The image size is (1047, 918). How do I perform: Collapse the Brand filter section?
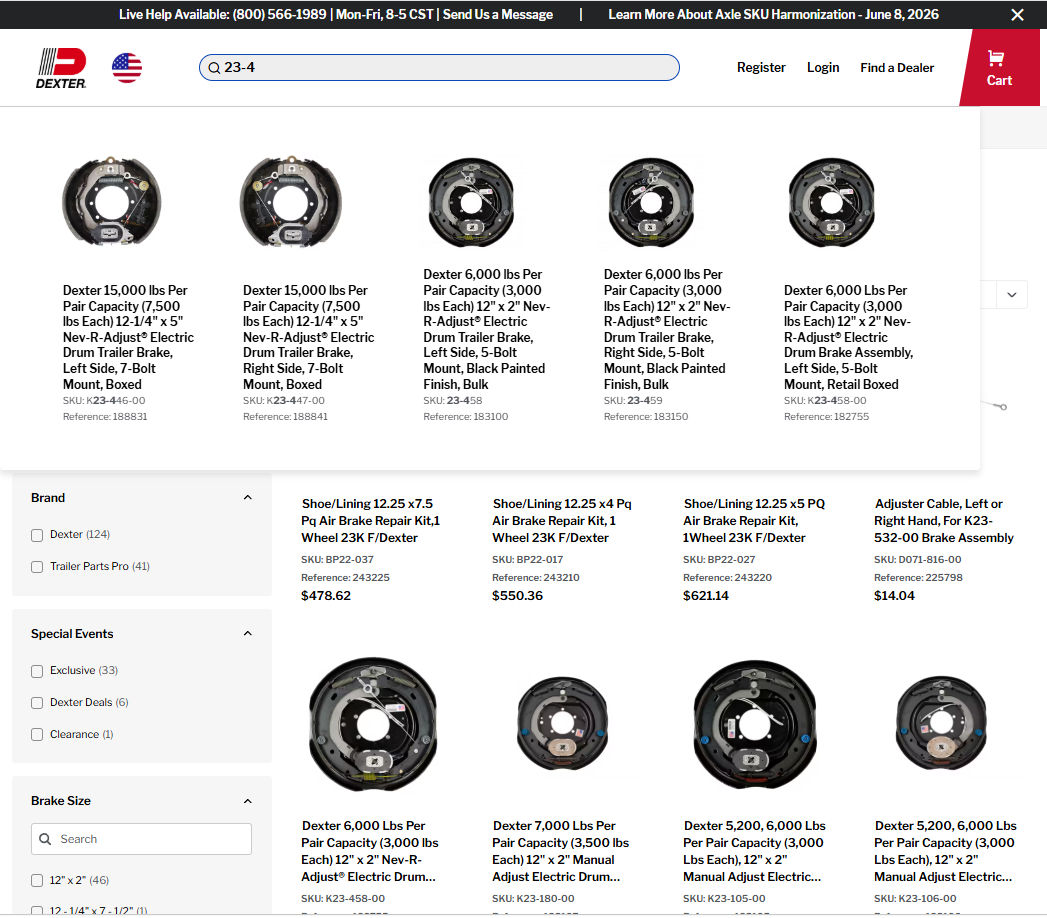(248, 497)
